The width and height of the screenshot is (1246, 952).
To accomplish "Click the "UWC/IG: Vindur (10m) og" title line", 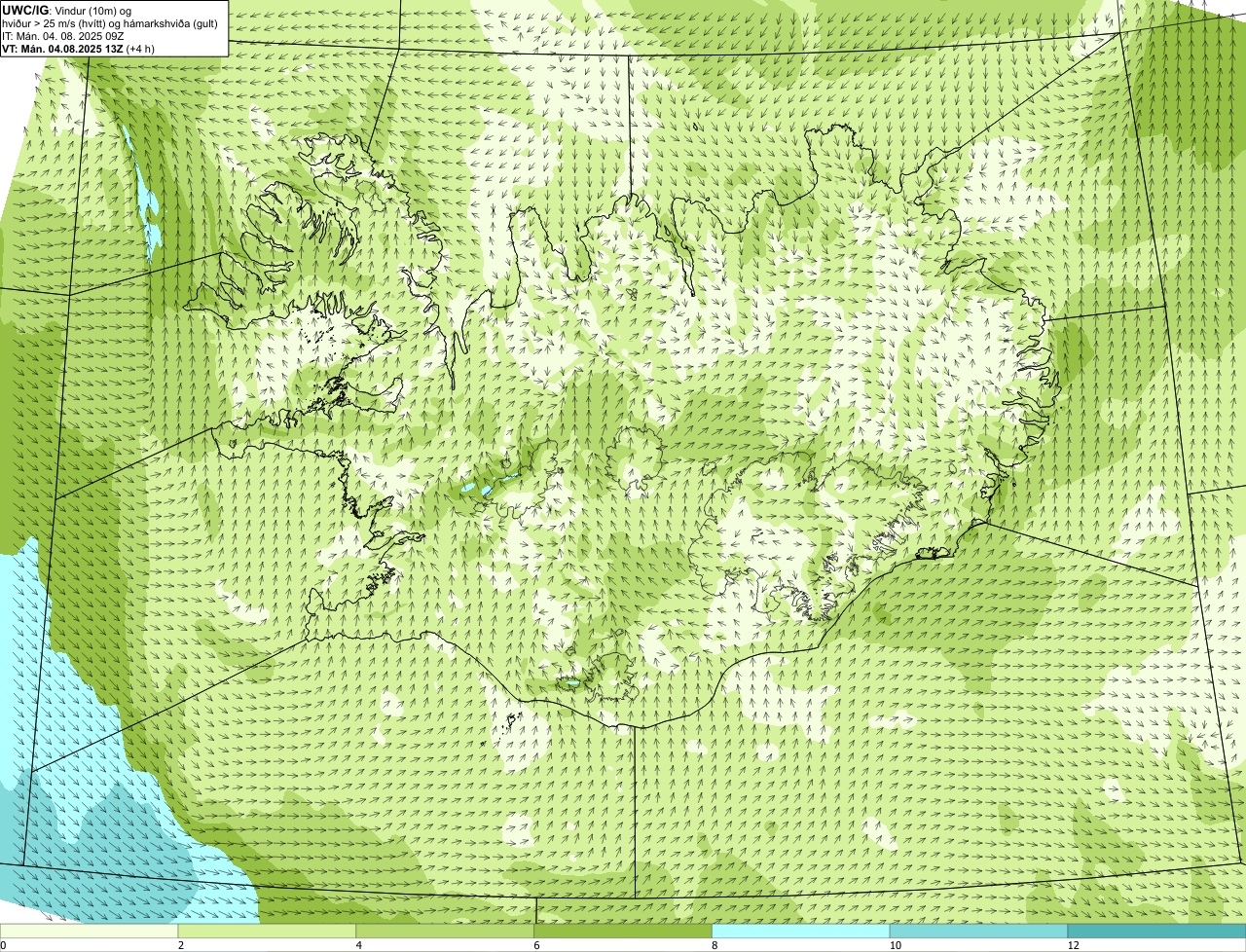I will [66, 11].
